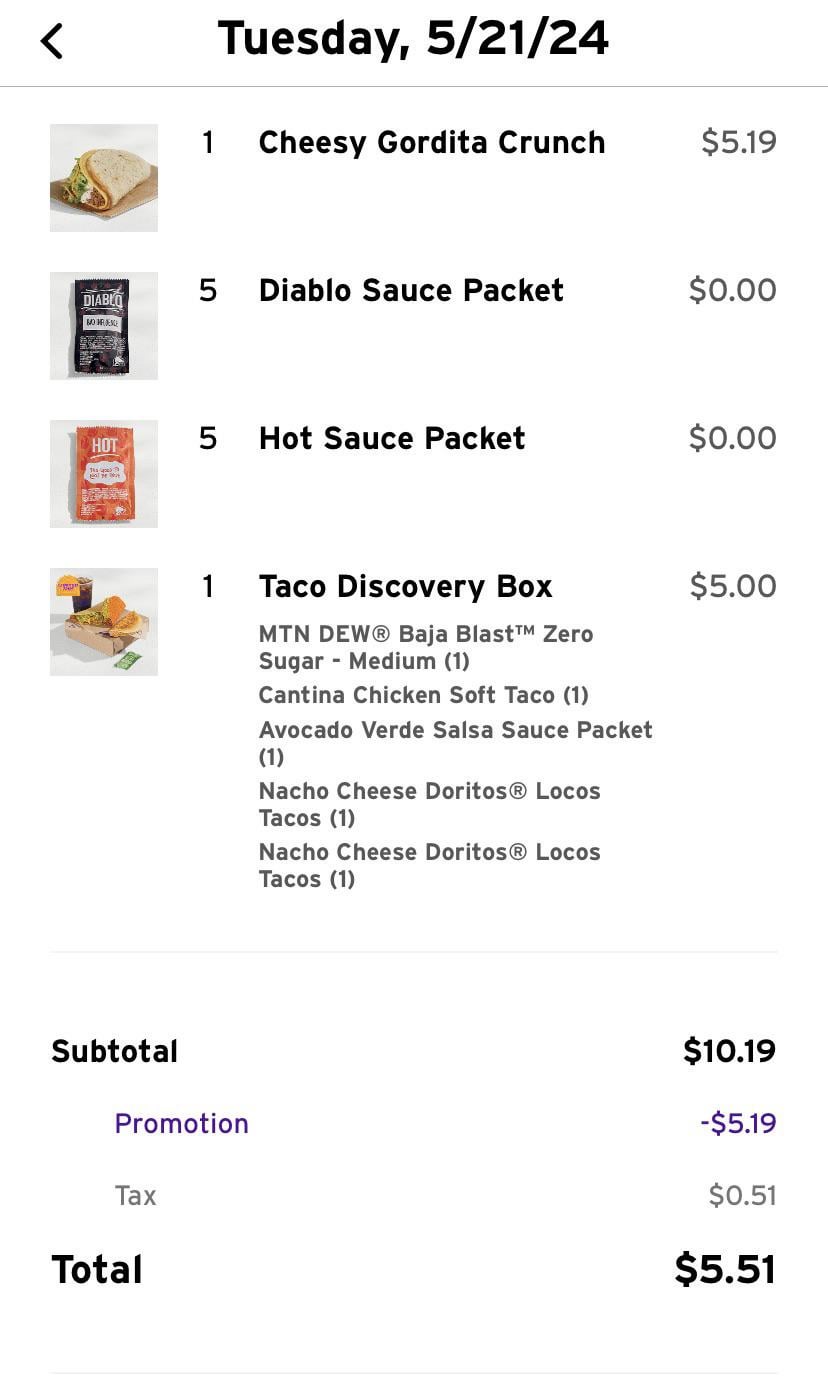Tap the $10.19 subtotal amount

[729, 1051]
